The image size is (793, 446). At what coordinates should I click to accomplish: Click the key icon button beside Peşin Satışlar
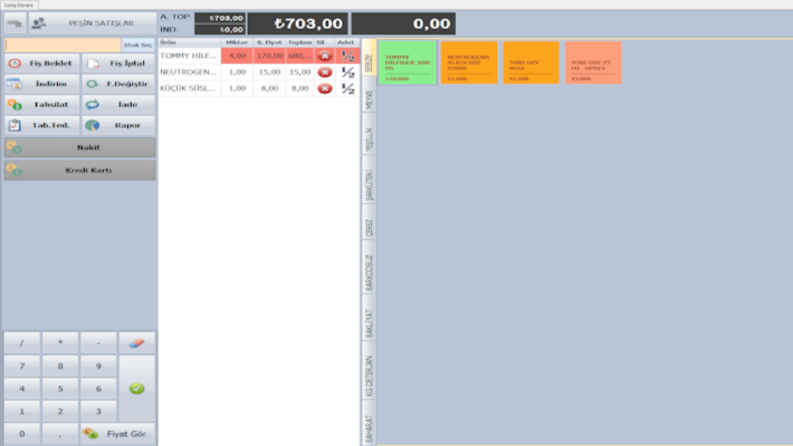tap(15, 23)
